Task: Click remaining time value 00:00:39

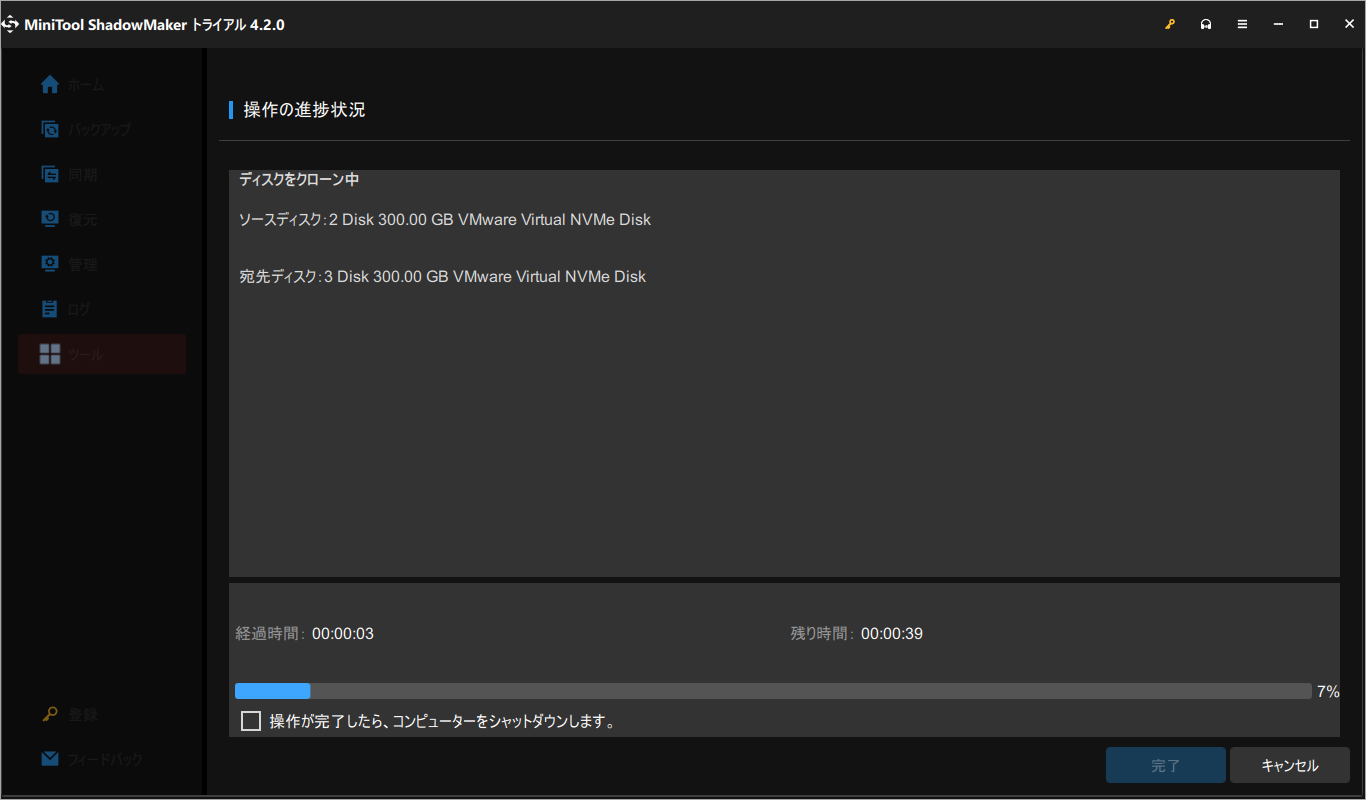Action: tap(892, 634)
